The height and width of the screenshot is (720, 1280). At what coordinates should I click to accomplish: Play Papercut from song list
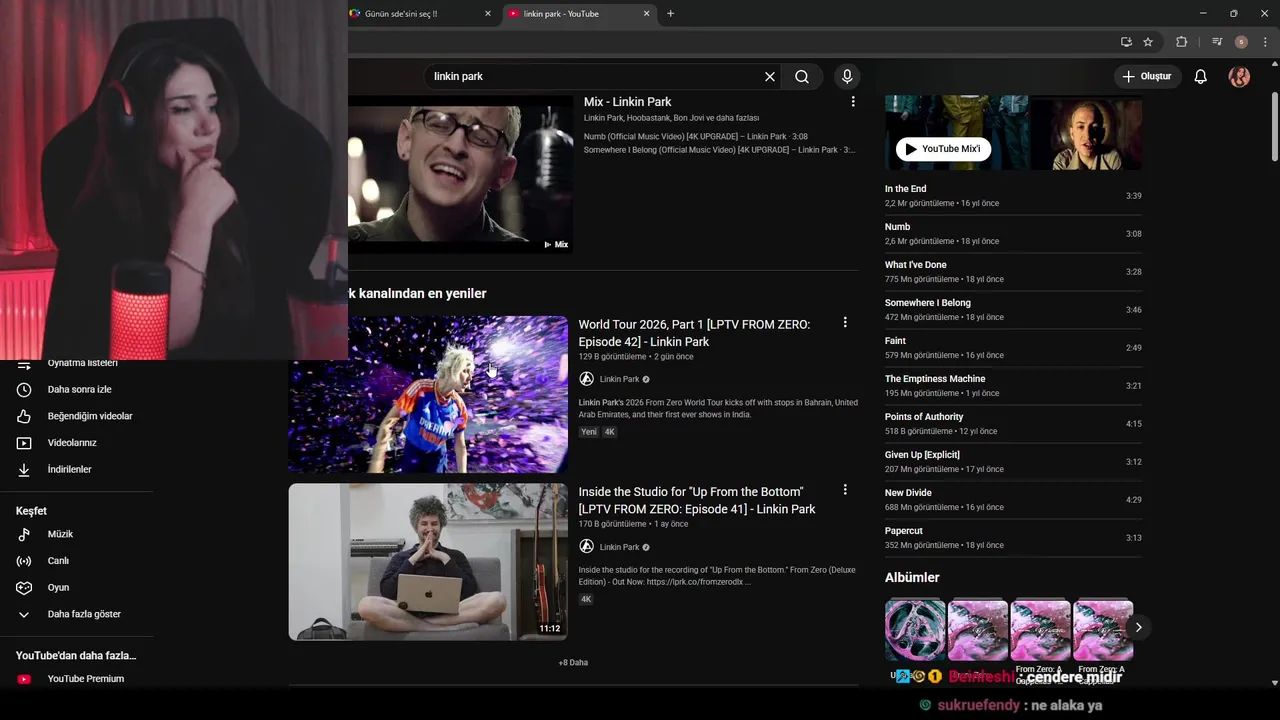point(1013,538)
